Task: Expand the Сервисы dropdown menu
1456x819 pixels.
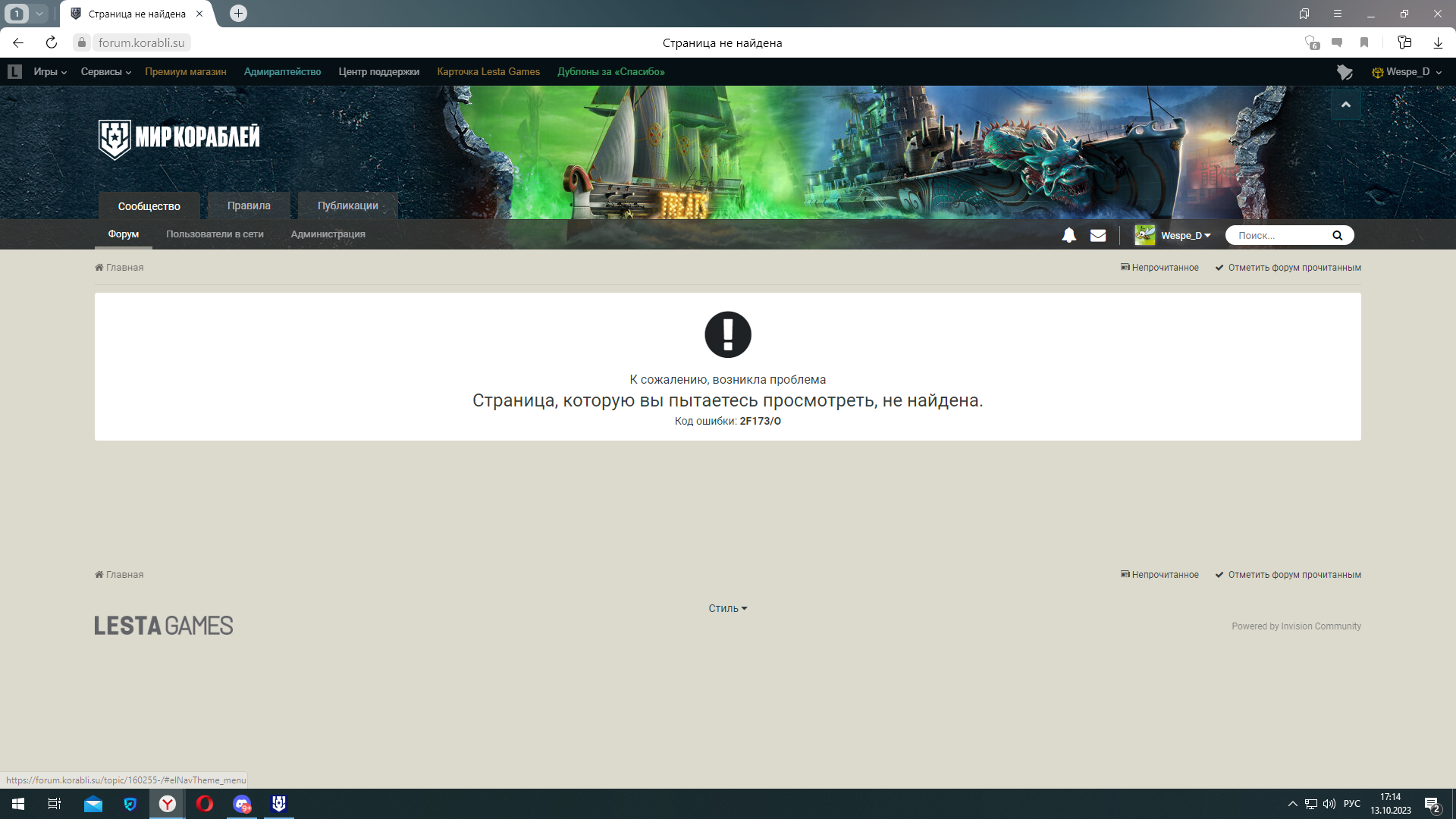Action: pyautogui.click(x=106, y=71)
